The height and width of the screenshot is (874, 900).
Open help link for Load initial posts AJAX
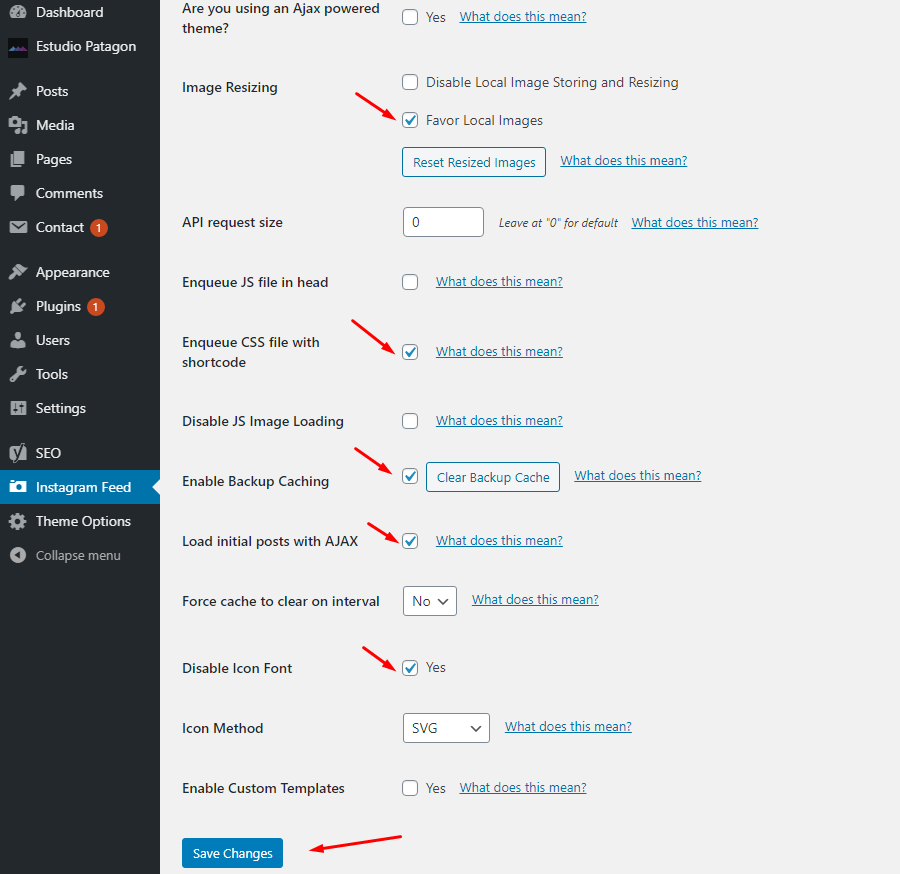(x=499, y=541)
